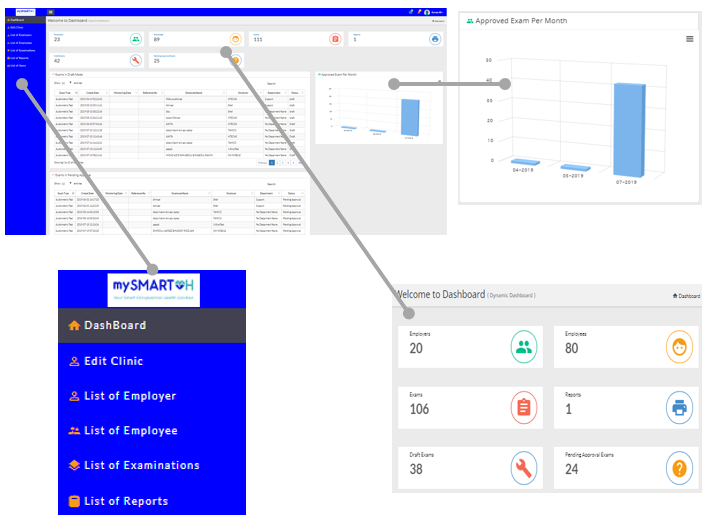Click question mark icon on Pending Approval 24

coord(677,467)
